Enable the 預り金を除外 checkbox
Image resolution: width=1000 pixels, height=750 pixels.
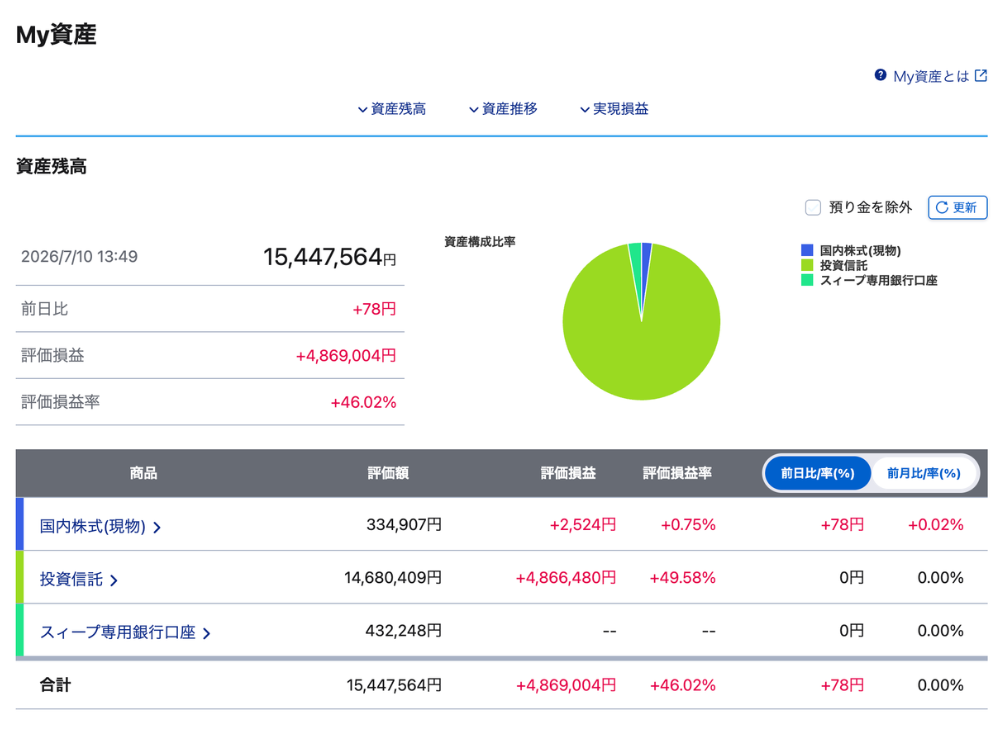point(812,207)
